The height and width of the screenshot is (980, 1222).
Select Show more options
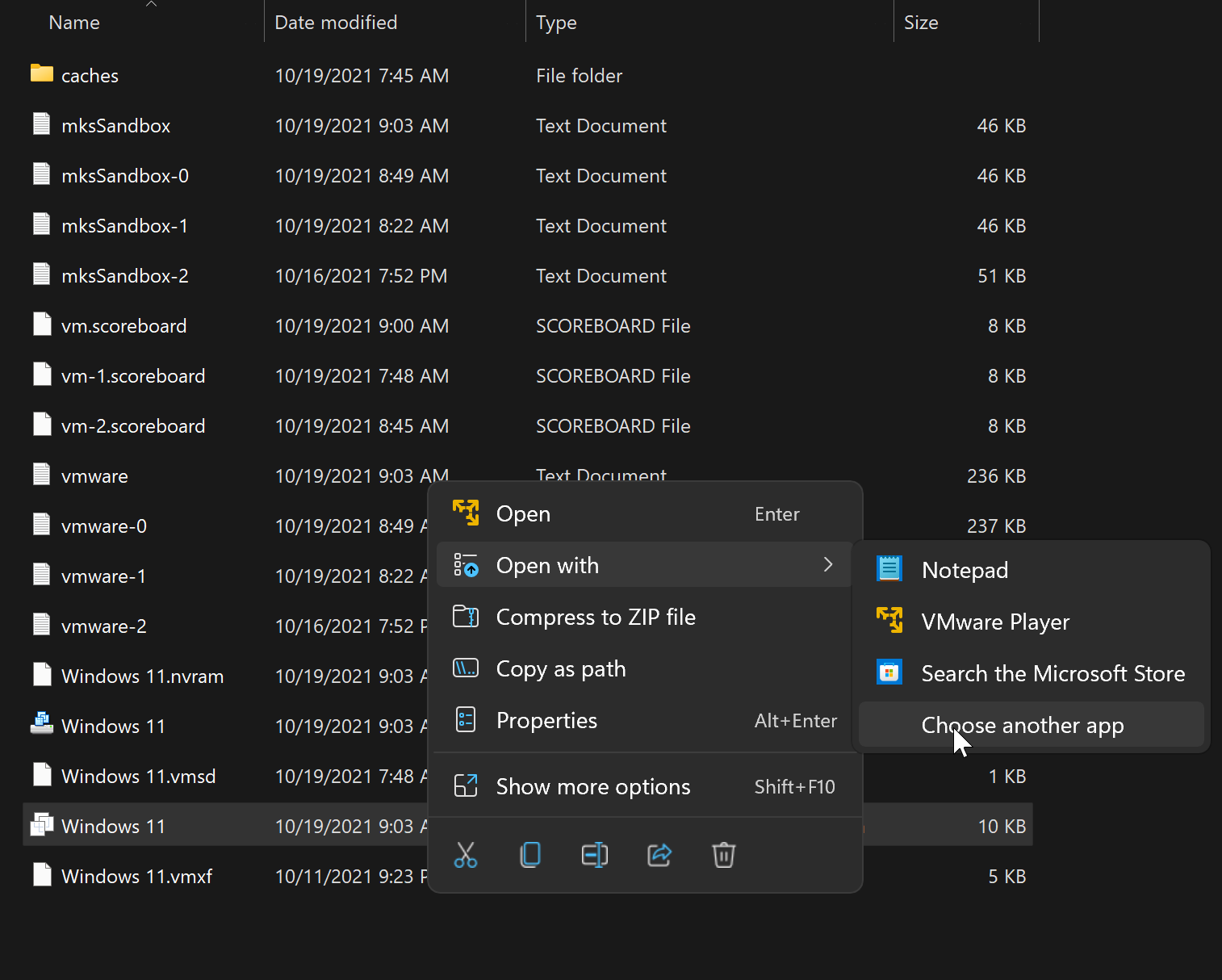click(x=646, y=786)
